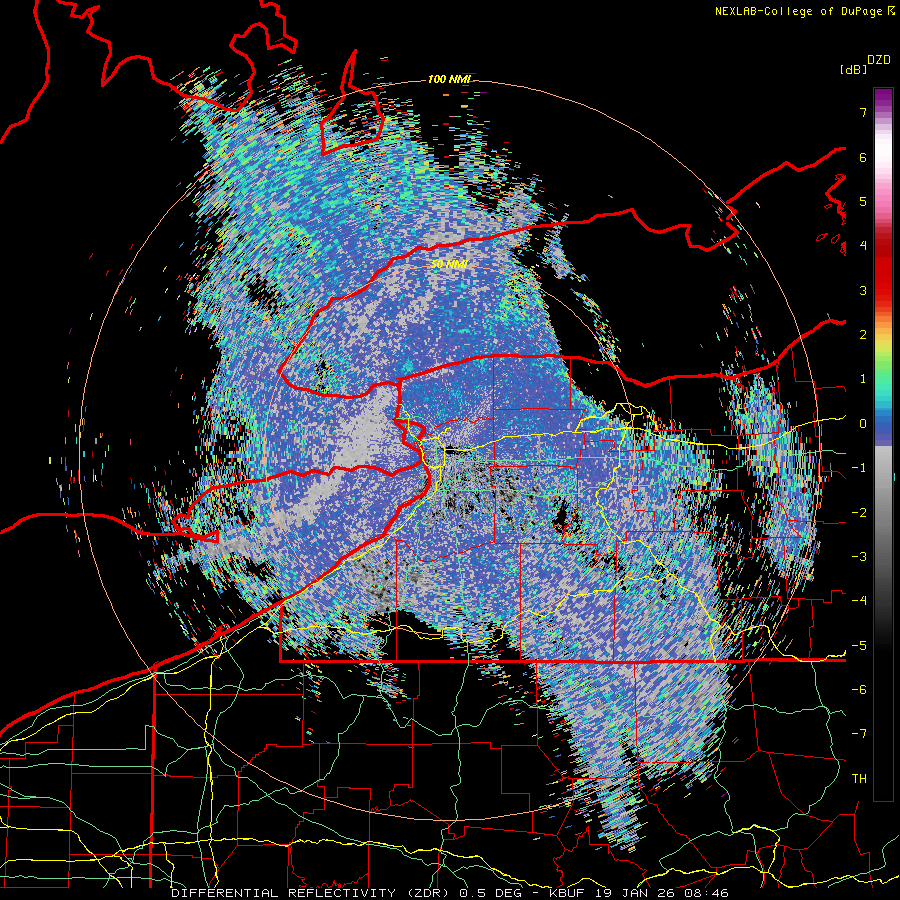Click the 2 value on the color scale
The height and width of the screenshot is (900, 900).
tap(863, 335)
